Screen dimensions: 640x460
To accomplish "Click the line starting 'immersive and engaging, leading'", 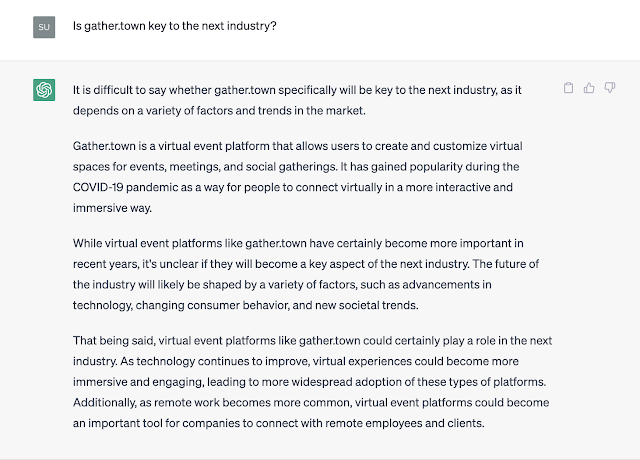I will click(309, 382).
